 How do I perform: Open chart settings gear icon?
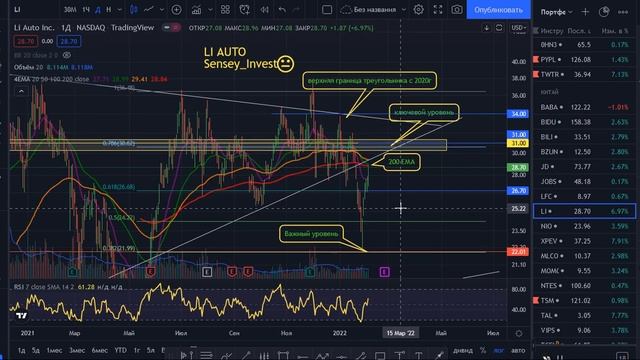[x=418, y=9]
